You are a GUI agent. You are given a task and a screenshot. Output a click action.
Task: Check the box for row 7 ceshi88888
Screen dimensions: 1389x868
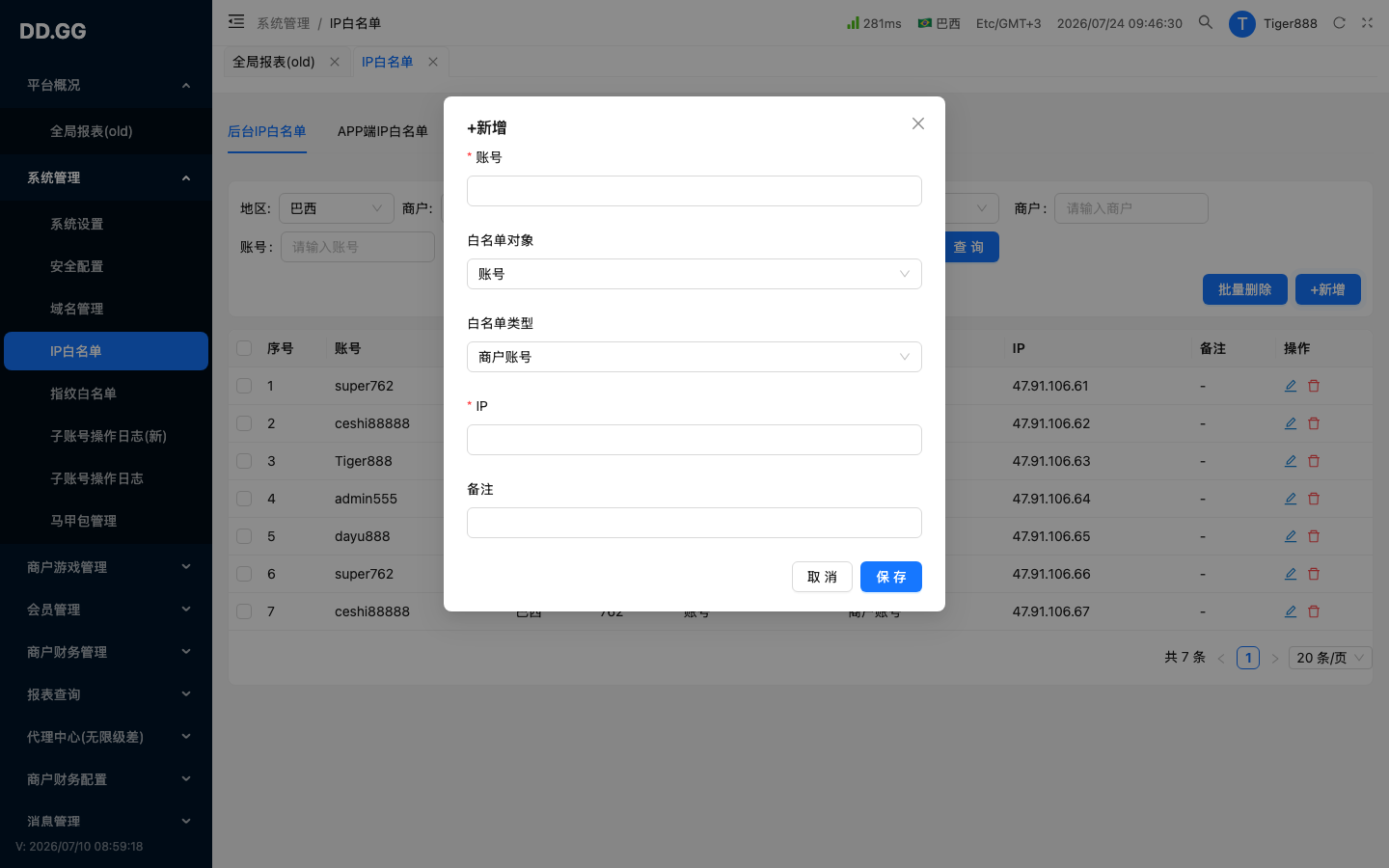(244, 611)
